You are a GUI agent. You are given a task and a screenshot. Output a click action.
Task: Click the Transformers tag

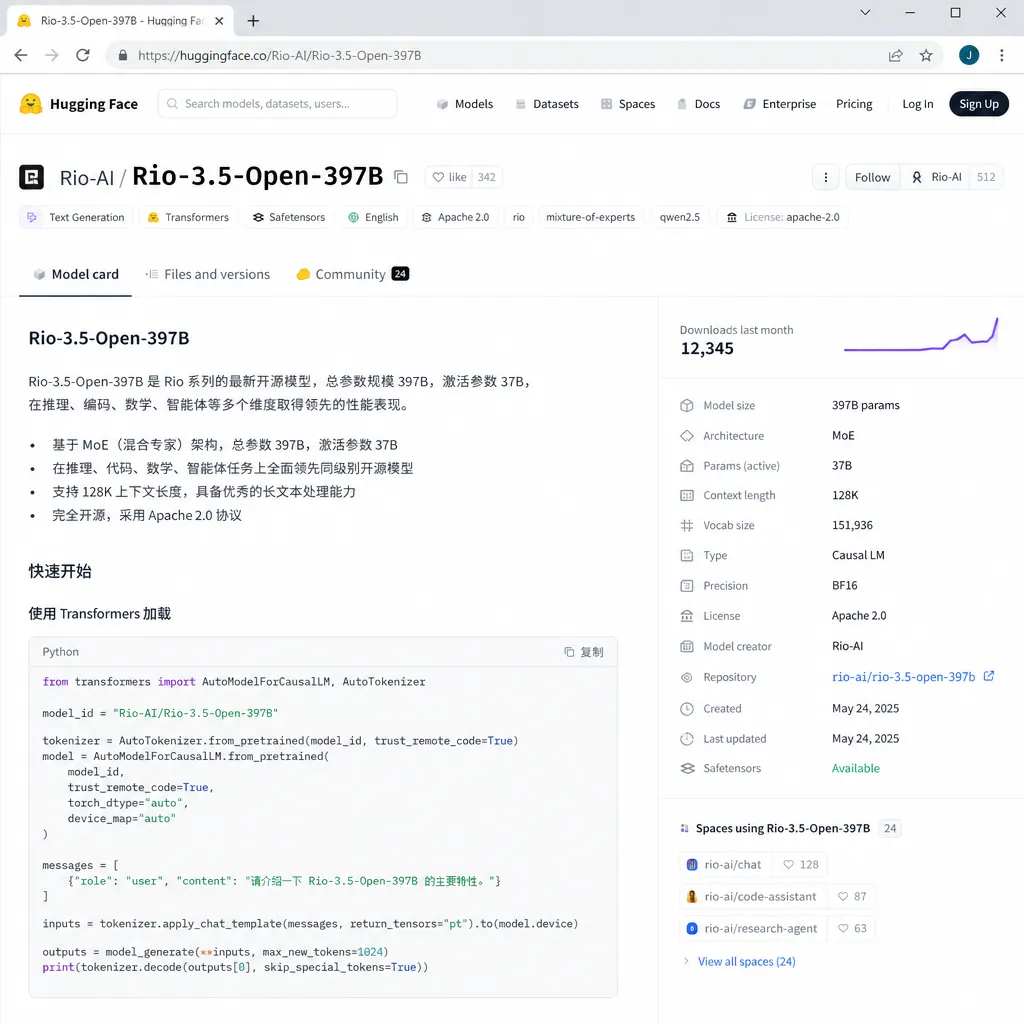[x=188, y=217]
